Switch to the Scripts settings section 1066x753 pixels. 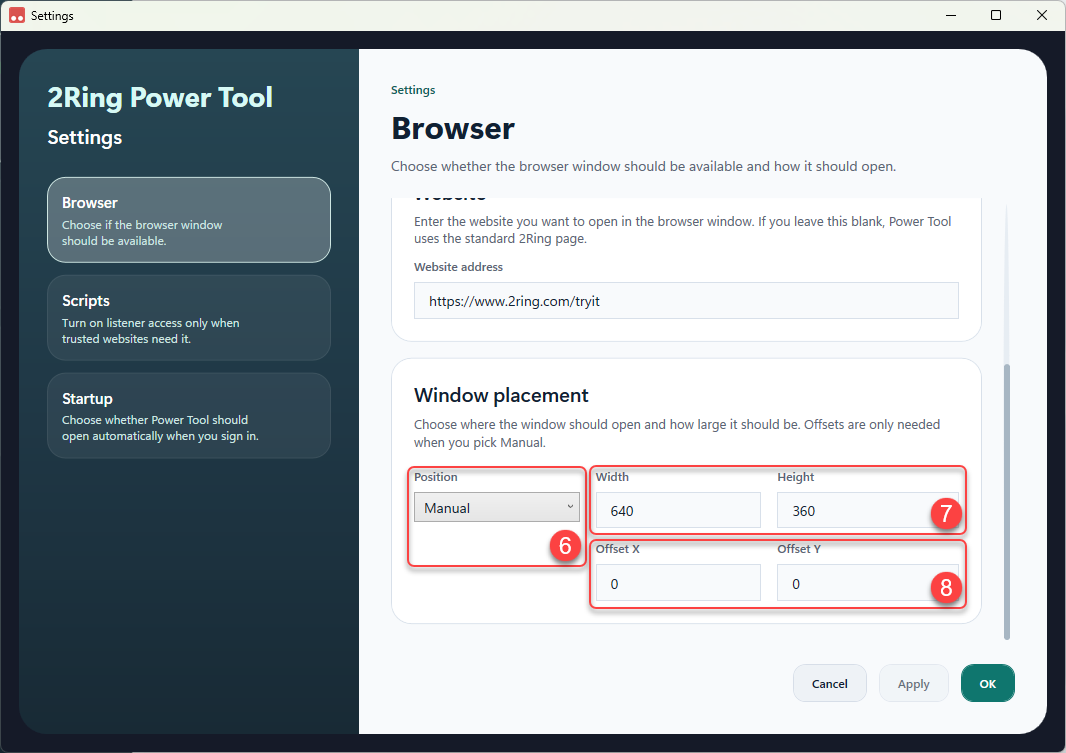[189, 317]
